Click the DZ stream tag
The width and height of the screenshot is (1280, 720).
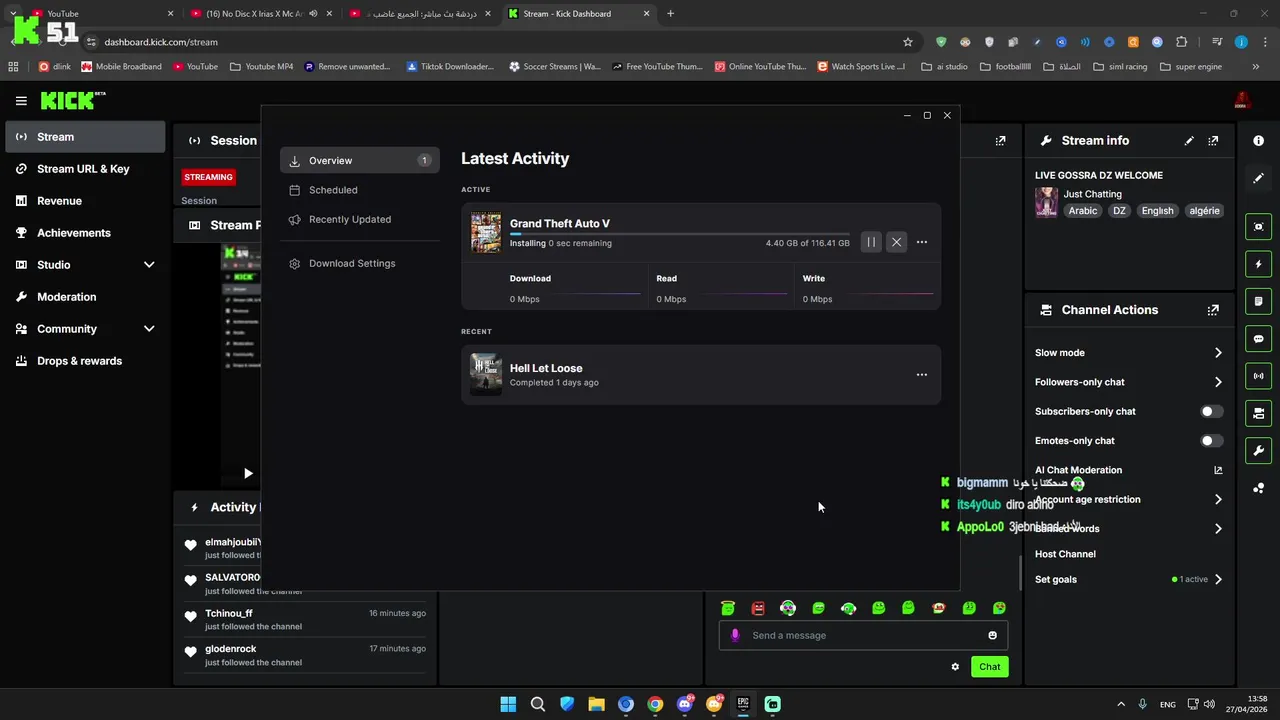click(1119, 211)
